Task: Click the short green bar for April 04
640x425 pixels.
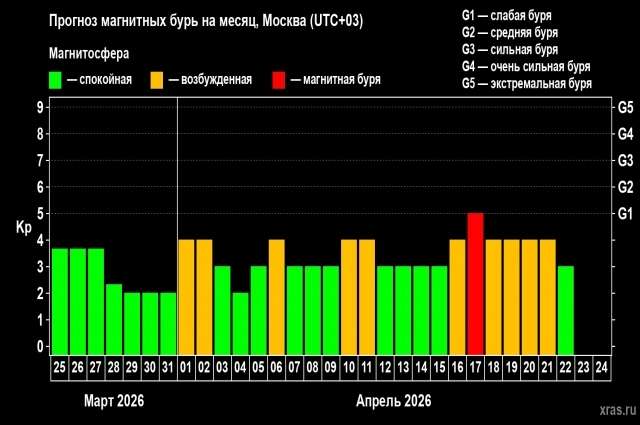Action: (x=240, y=322)
